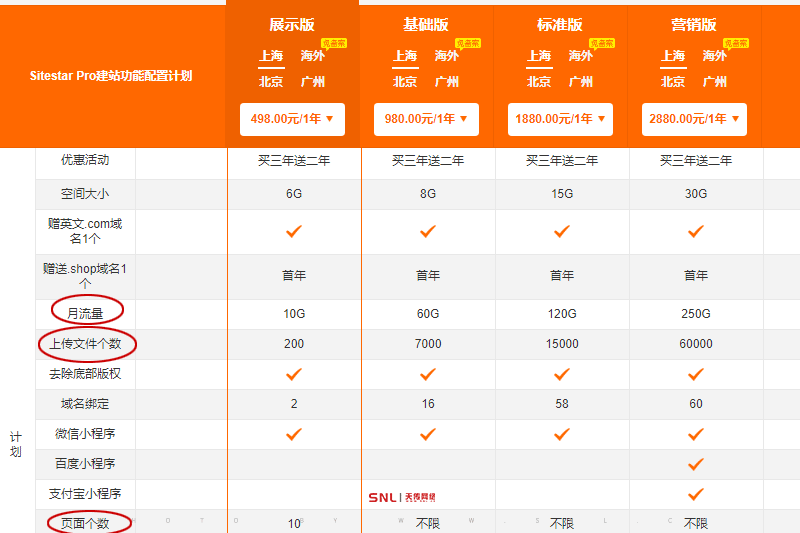This screenshot has height=533, width=800.
Task: Select 上海 region under 基础版
Action: coord(405,56)
